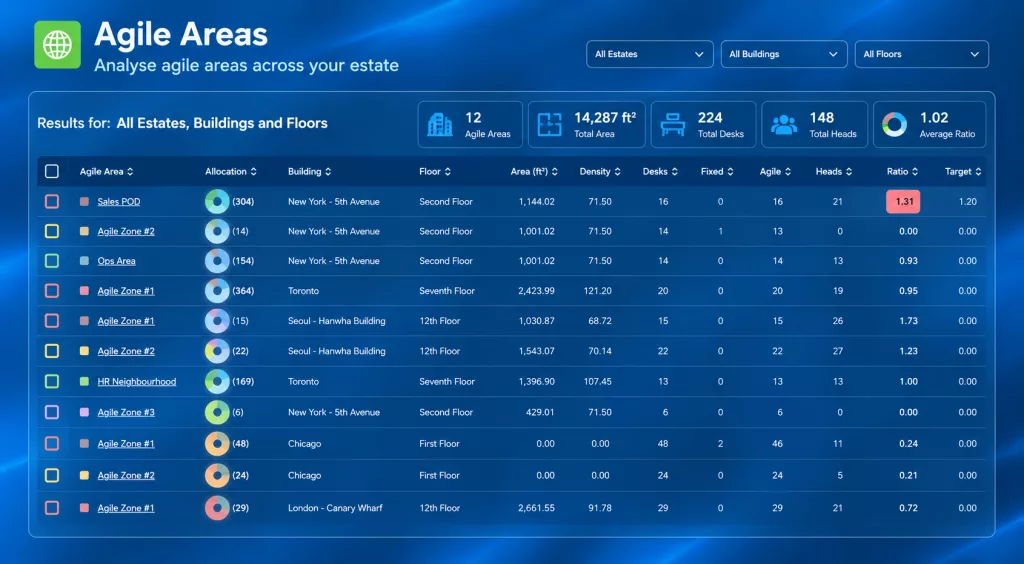Open Agile Zone #2 link in Chicago row
This screenshot has height=564, width=1024.
[126, 475]
